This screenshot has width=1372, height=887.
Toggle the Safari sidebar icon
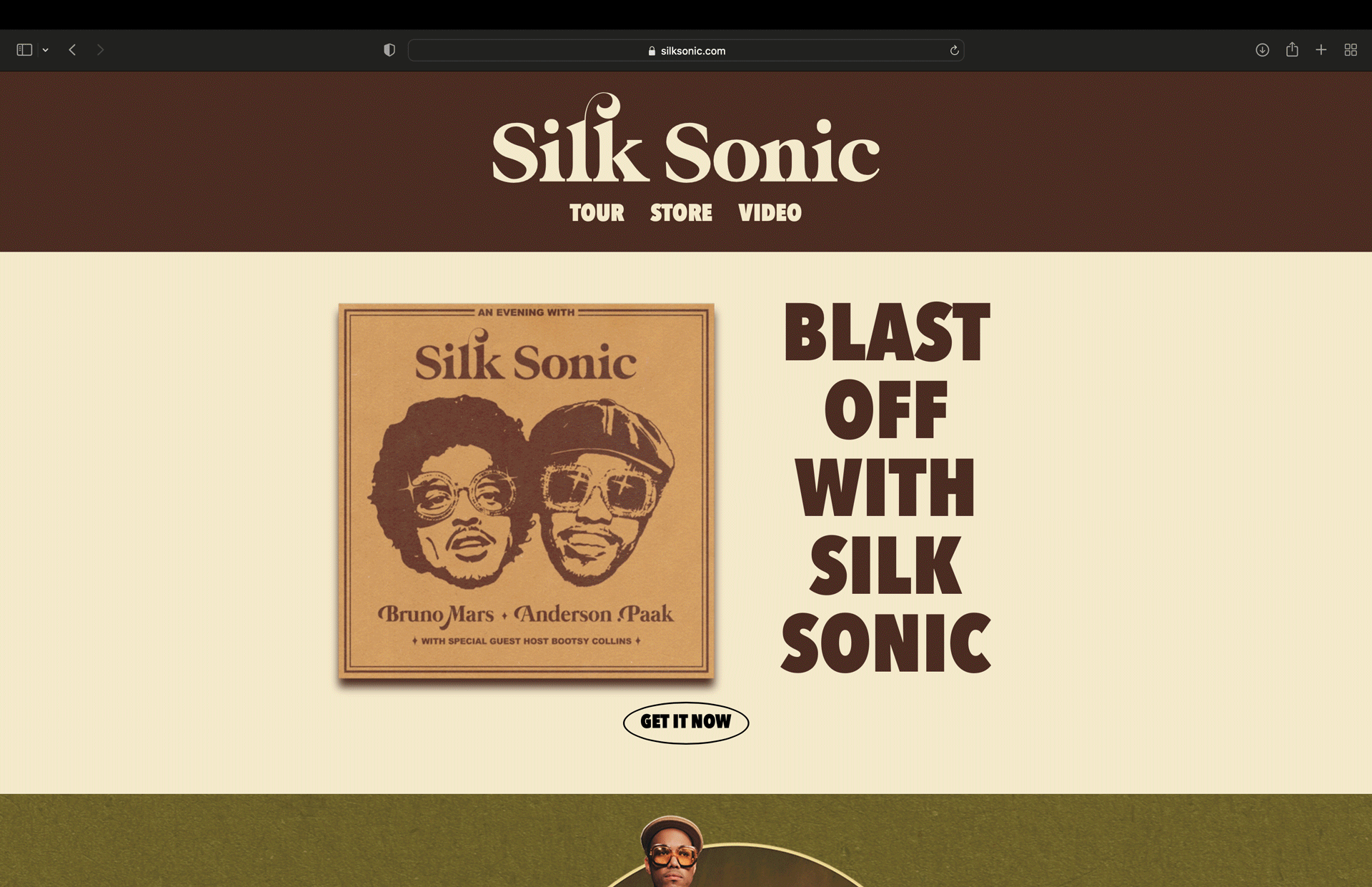24,50
